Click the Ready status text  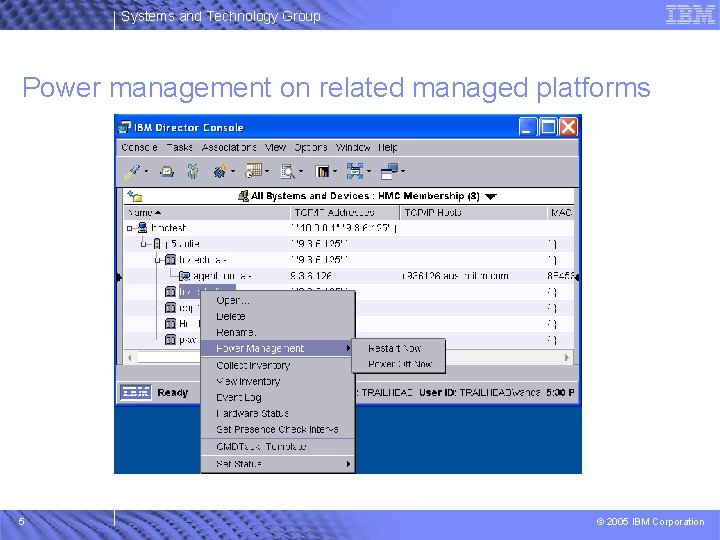(x=173, y=393)
